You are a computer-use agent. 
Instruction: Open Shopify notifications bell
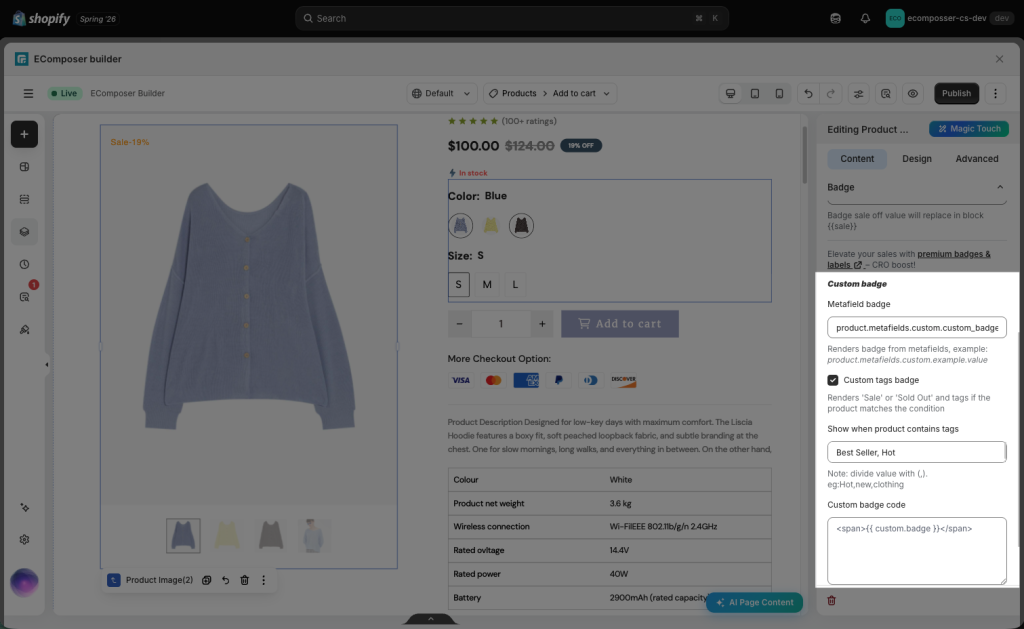[865, 18]
